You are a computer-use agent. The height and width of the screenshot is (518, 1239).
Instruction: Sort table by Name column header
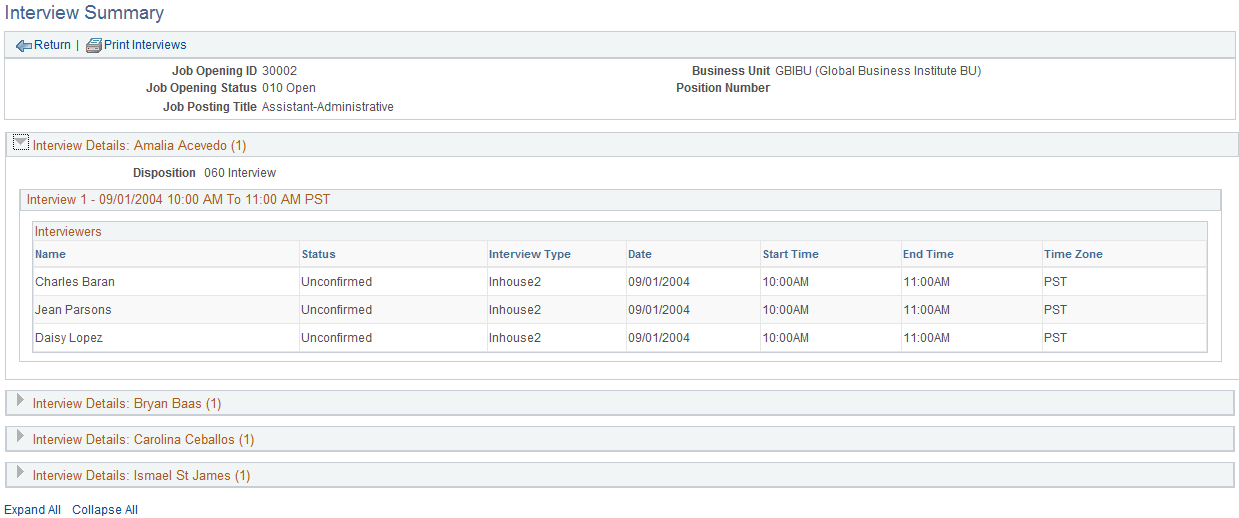point(50,254)
